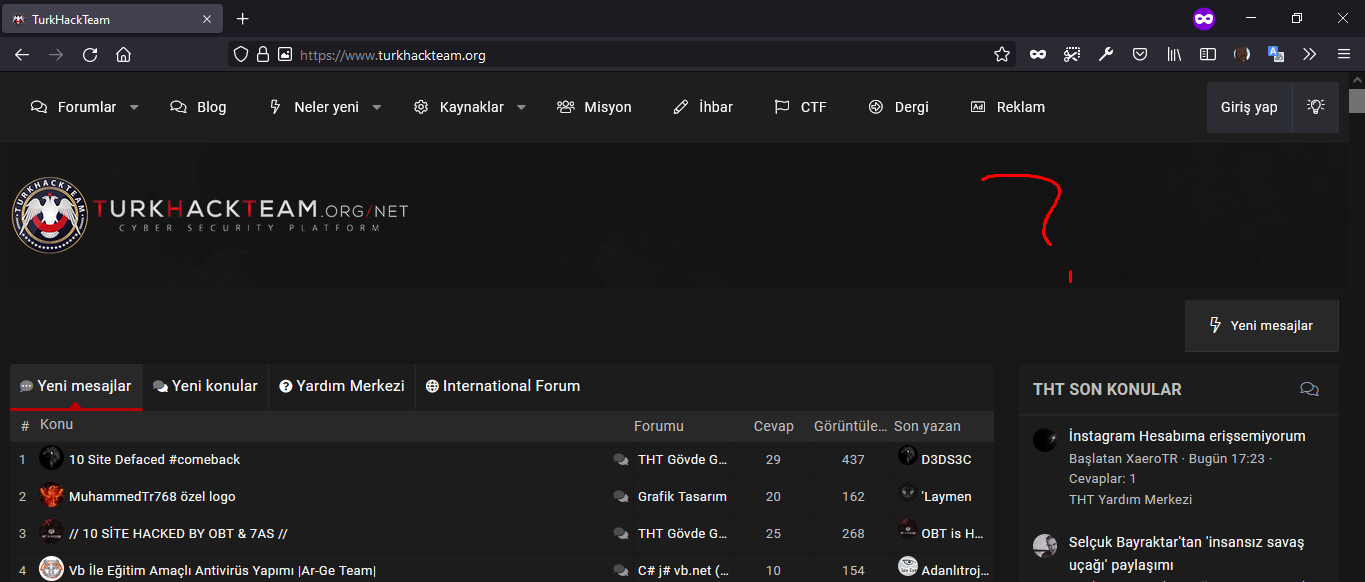The height and width of the screenshot is (582, 1365).
Task: Open user 'Laymen profile
Action: point(946,496)
